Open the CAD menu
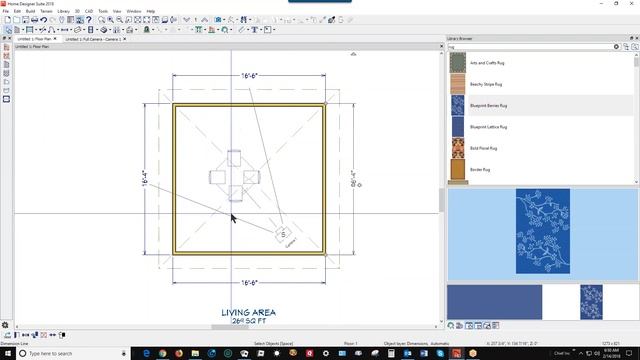The width and height of the screenshot is (640, 360). [89, 11]
